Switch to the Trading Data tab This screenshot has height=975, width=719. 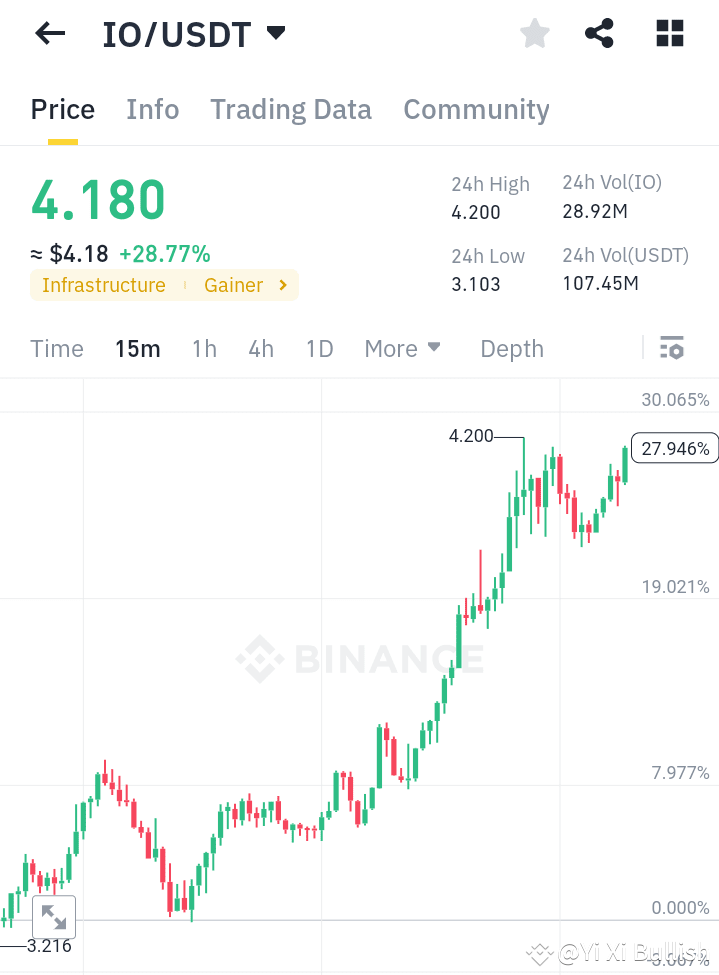pyautogui.click(x=291, y=109)
